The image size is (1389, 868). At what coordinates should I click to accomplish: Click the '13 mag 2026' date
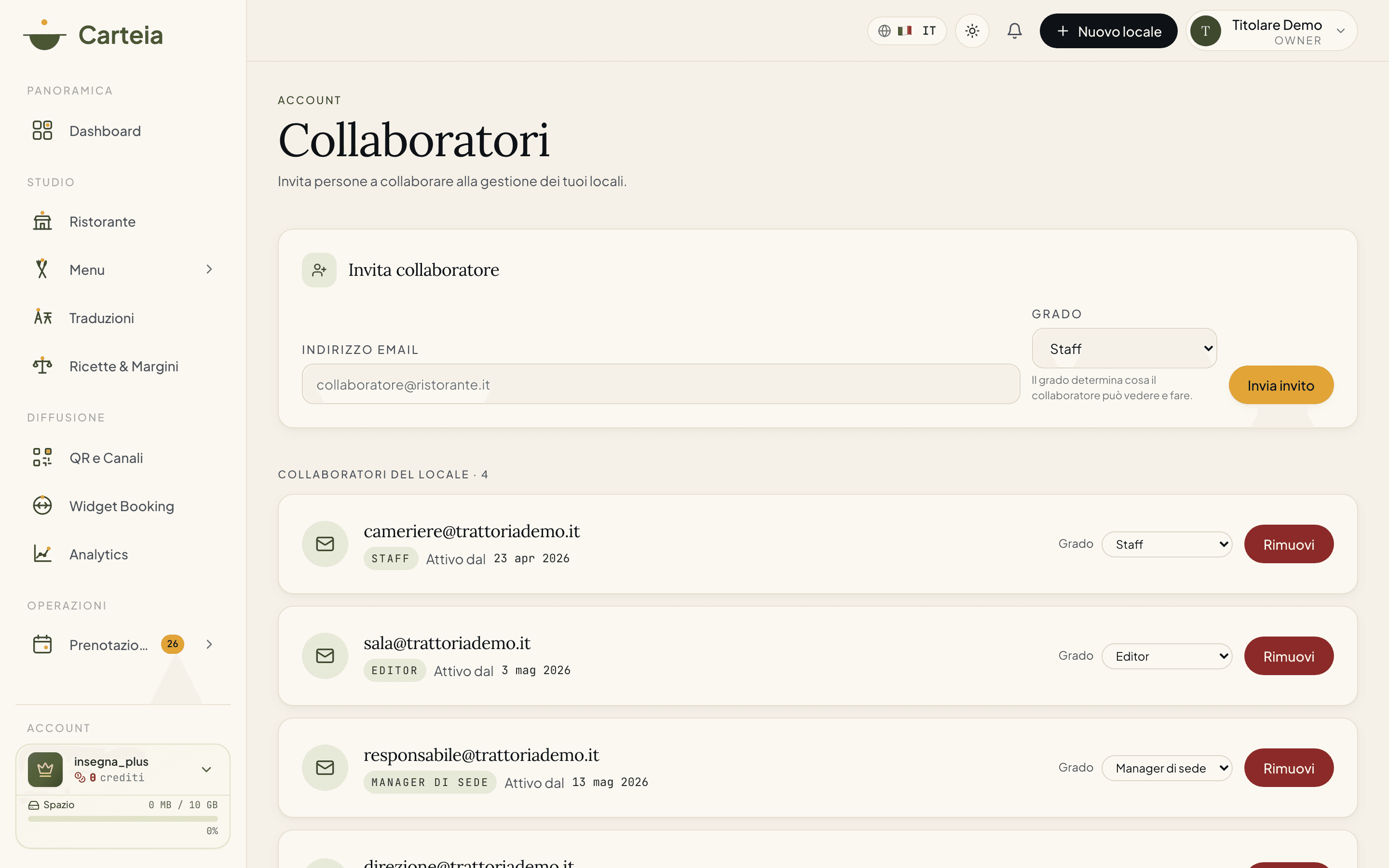(x=610, y=783)
